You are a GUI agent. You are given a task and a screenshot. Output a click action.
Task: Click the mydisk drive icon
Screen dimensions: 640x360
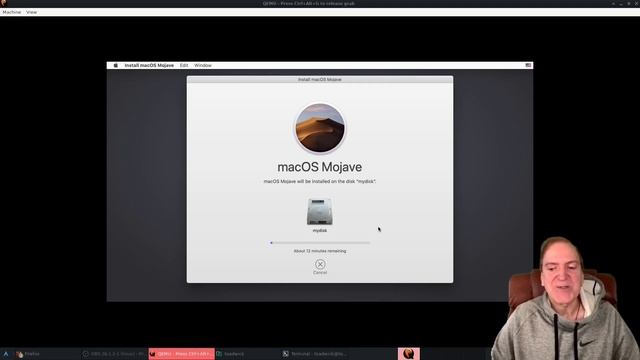pyautogui.click(x=320, y=212)
